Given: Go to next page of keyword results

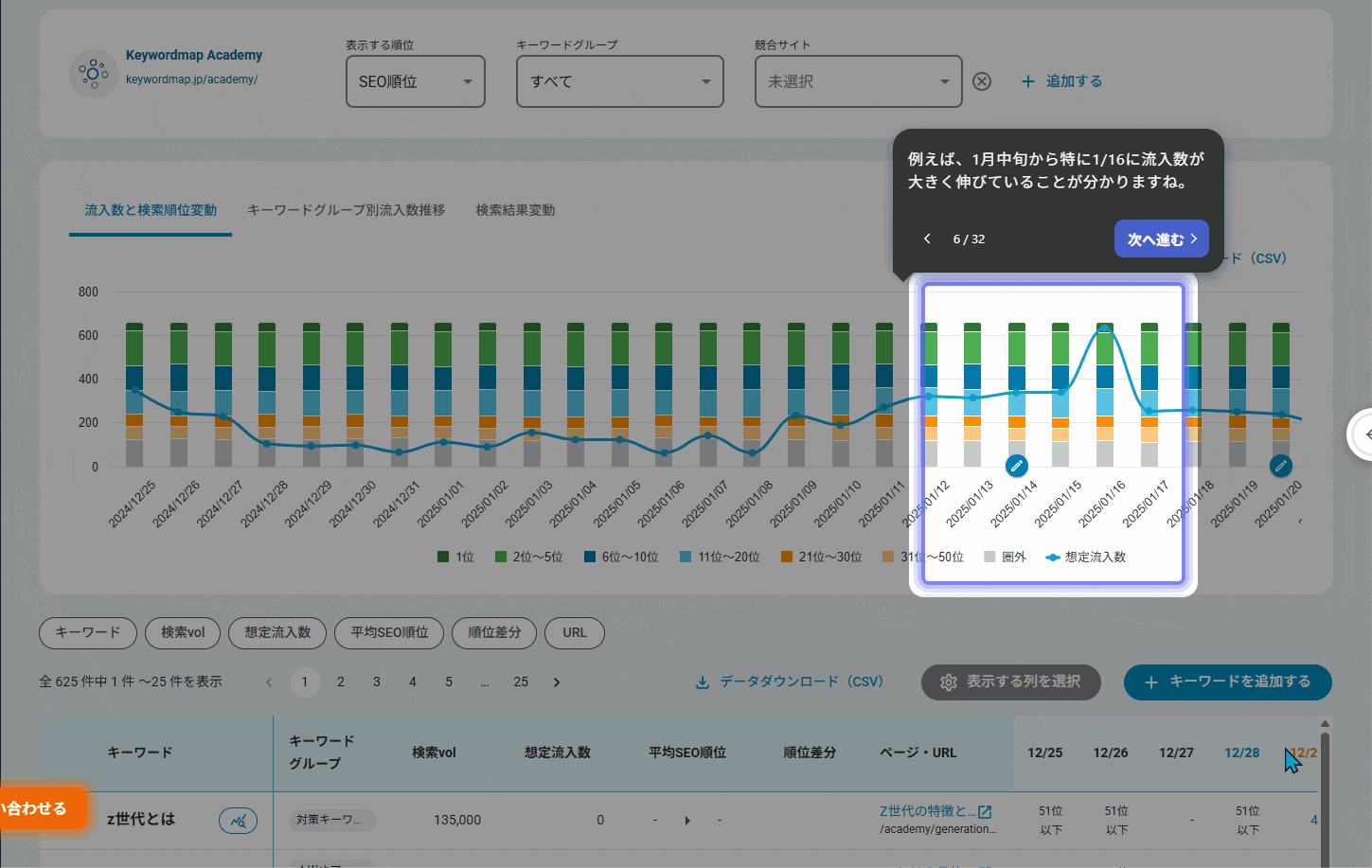Looking at the screenshot, I should (x=557, y=682).
